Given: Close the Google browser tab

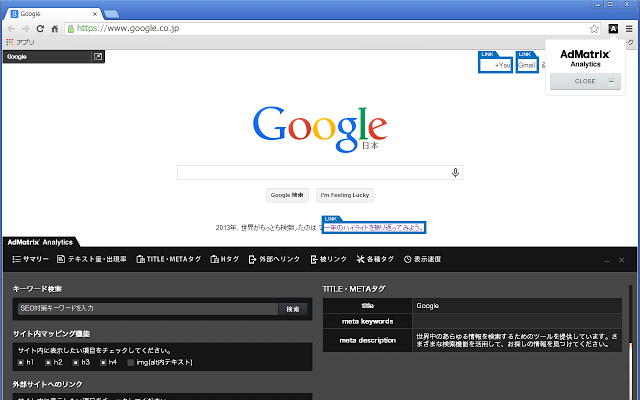Looking at the screenshot, I should [x=95, y=14].
